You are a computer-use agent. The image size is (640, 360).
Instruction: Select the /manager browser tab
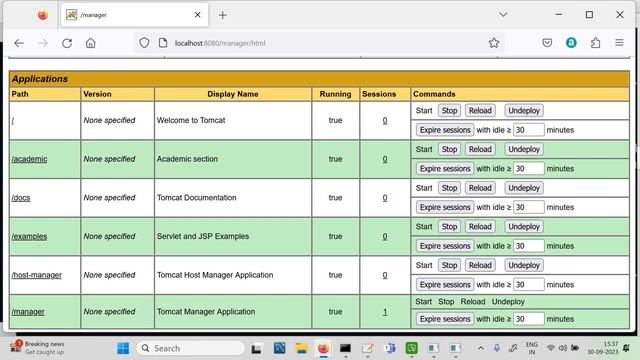[x=135, y=15]
